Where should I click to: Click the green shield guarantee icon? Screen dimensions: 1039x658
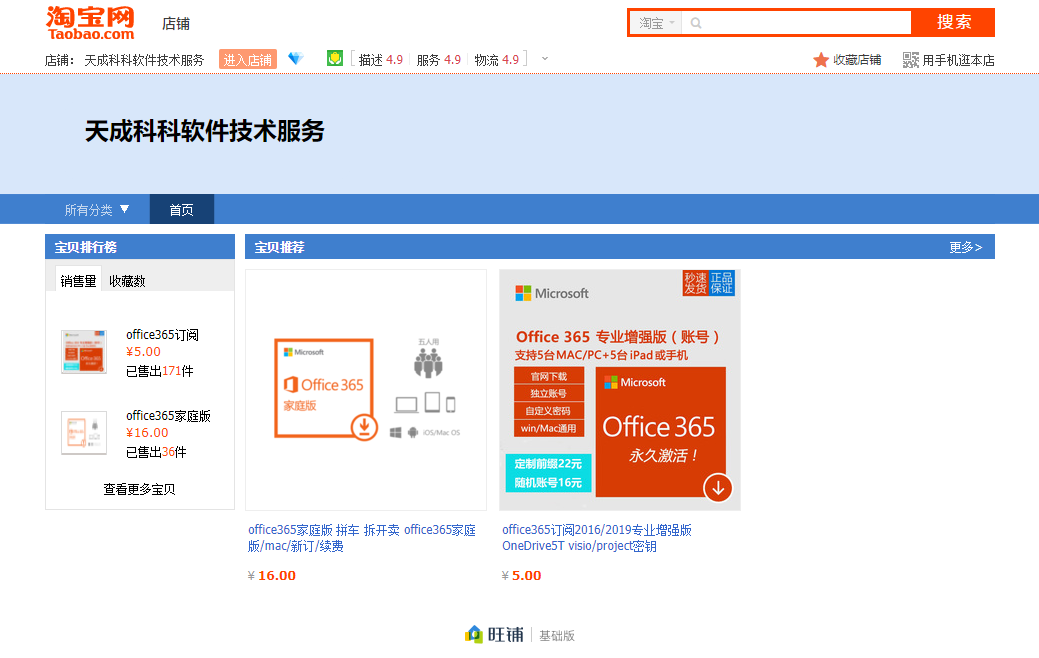[335, 58]
